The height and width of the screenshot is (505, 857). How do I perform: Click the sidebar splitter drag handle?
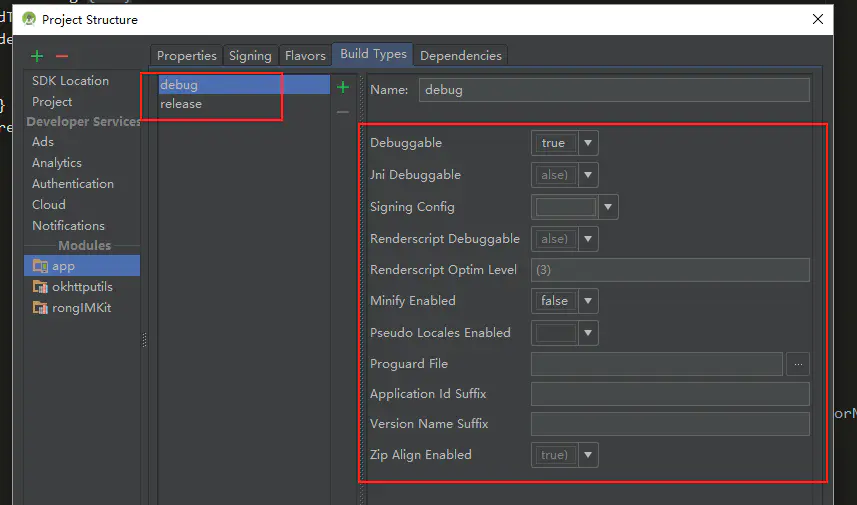point(144,339)
